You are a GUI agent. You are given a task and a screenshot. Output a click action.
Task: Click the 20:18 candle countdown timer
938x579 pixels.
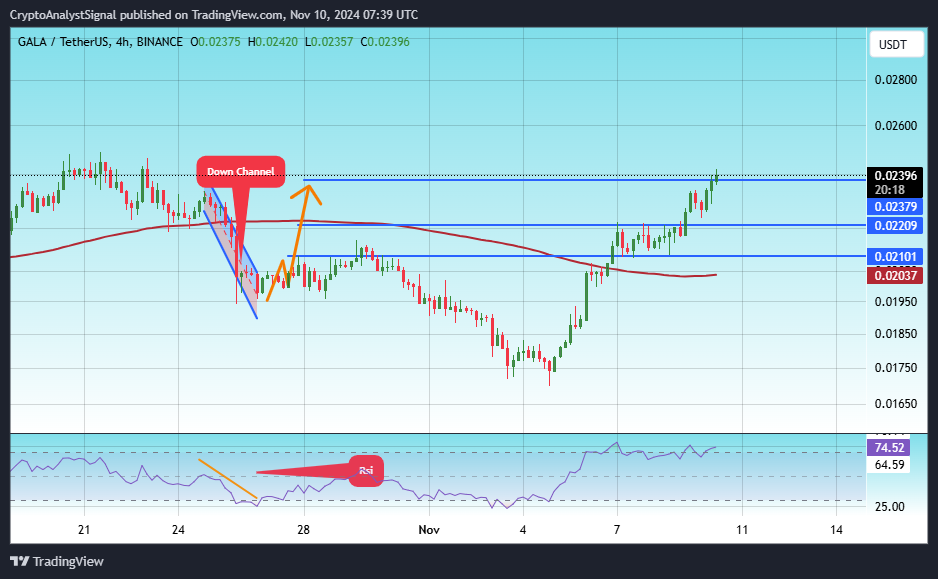[x=890, y=190]
